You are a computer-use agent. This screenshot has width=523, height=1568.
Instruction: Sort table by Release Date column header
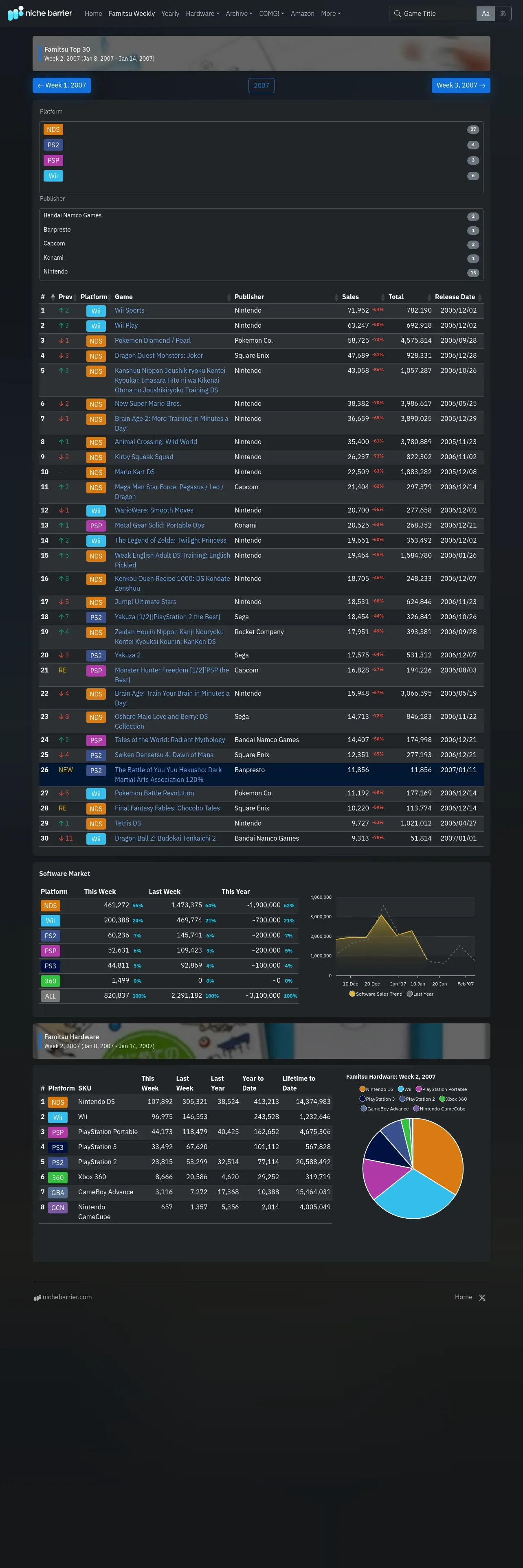point(455,297)
